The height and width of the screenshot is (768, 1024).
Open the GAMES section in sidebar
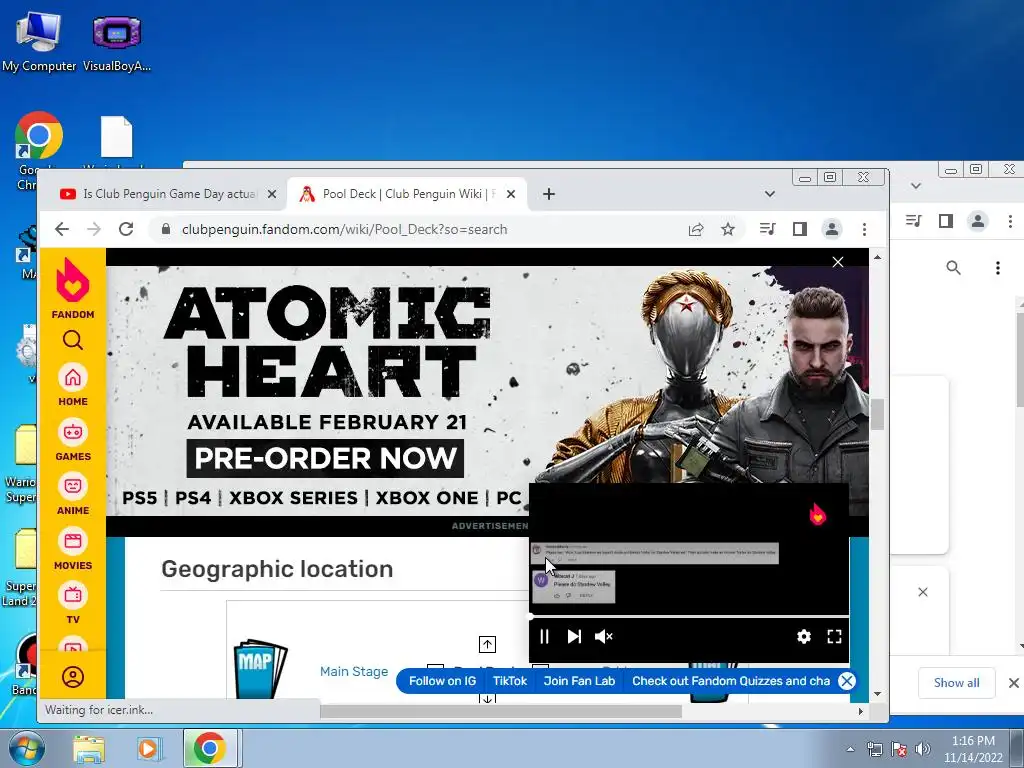pyautogui.click(x=72, y=440)
